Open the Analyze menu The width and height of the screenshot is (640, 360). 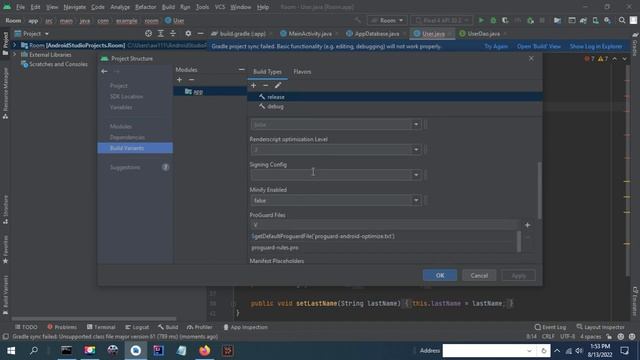click(120, 7)
